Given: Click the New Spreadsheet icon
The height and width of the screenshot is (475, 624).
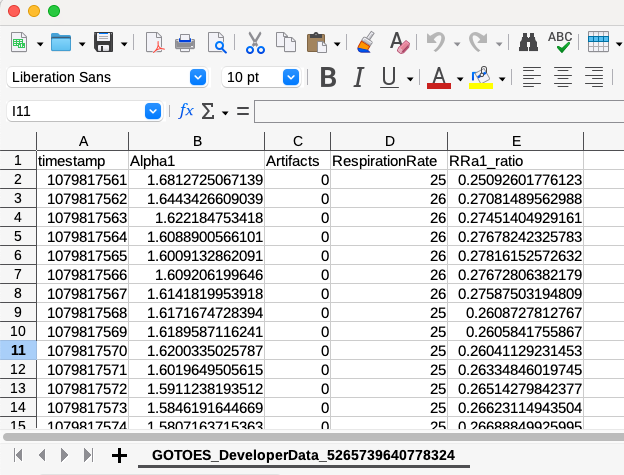Looking at the screenshot, I should pos(19,42).
